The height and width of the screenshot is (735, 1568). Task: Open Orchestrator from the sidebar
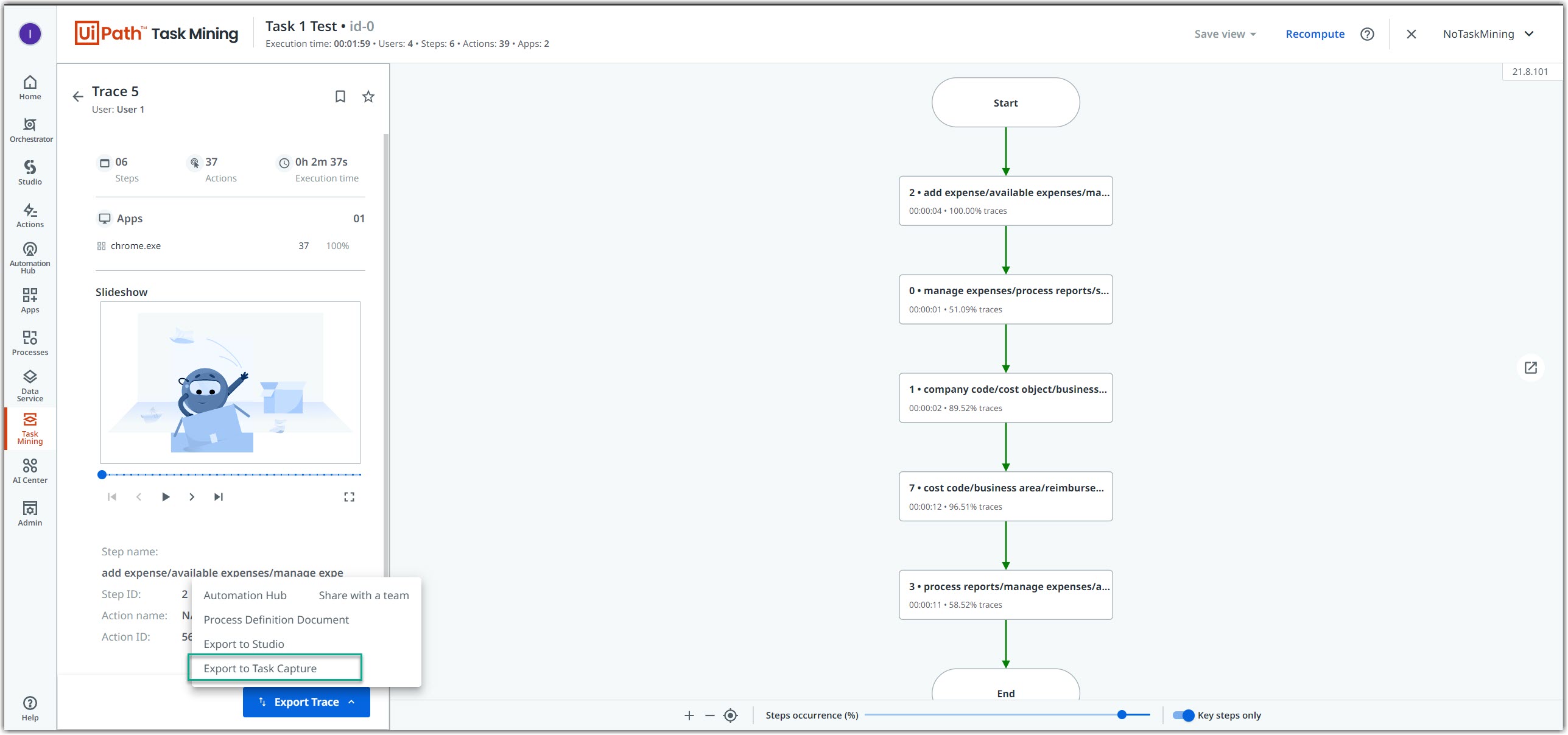click(x=29, y=130)
